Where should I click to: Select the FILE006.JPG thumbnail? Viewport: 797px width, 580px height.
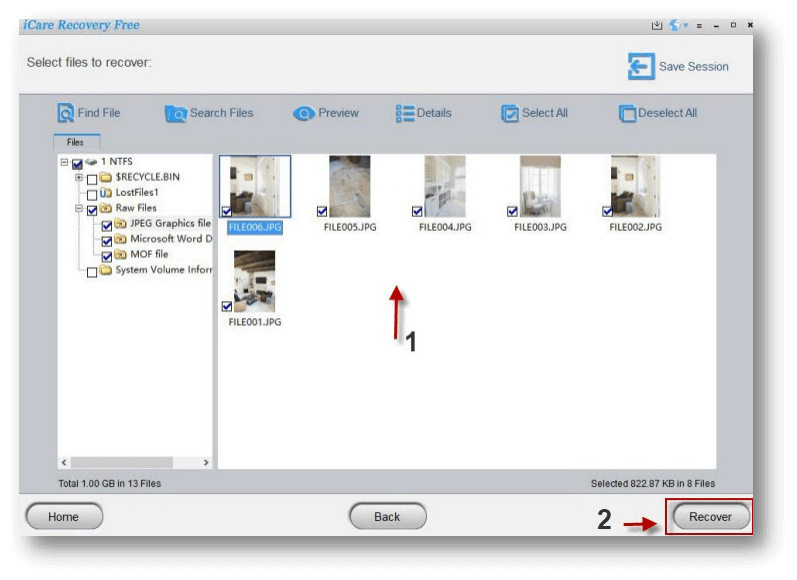pos(255,187)
